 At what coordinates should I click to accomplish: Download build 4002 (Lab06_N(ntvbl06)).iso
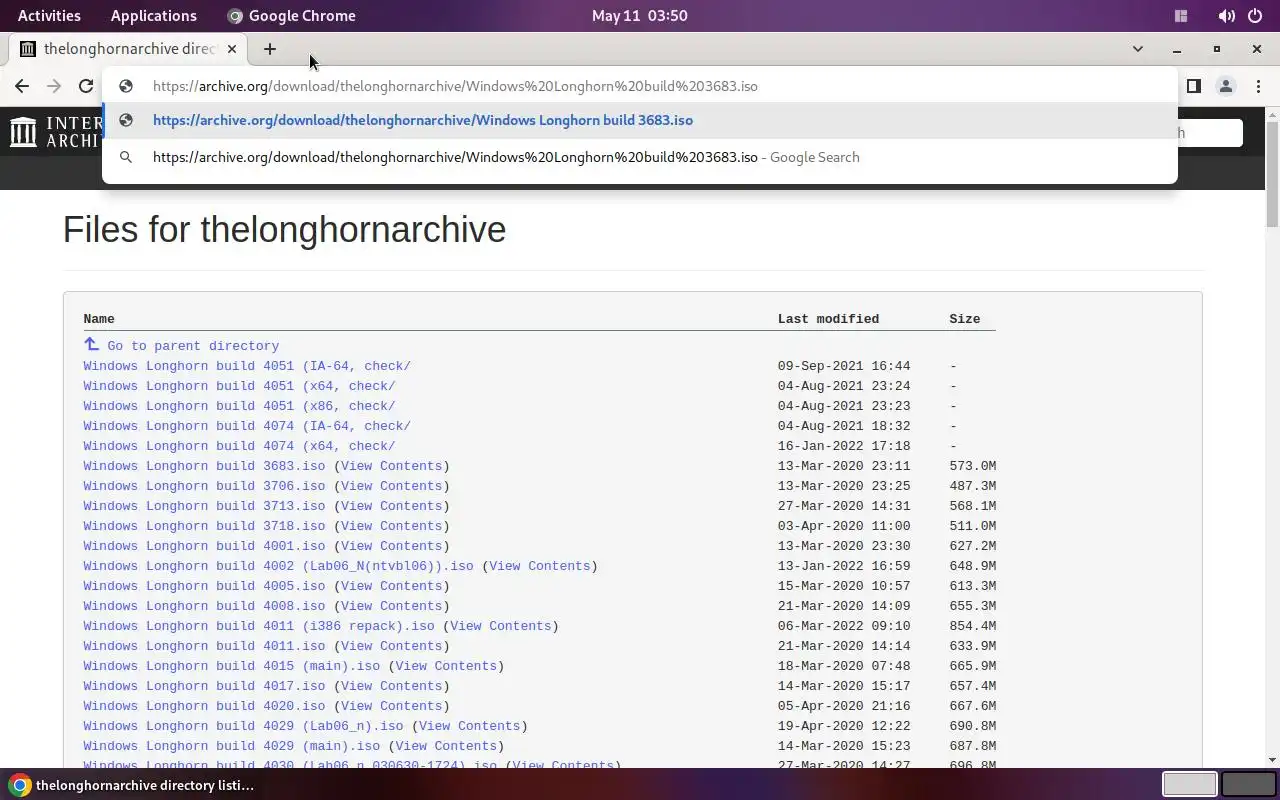(278, 566)
